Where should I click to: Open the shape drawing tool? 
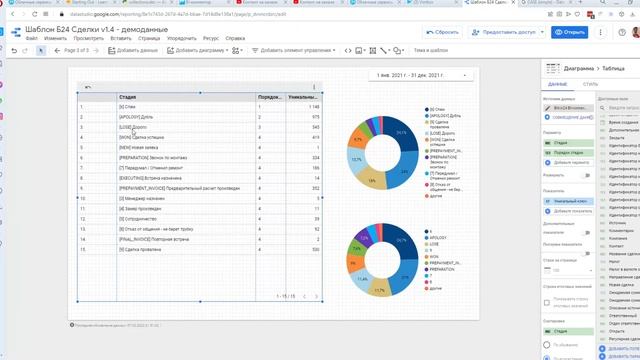[398, 51]
